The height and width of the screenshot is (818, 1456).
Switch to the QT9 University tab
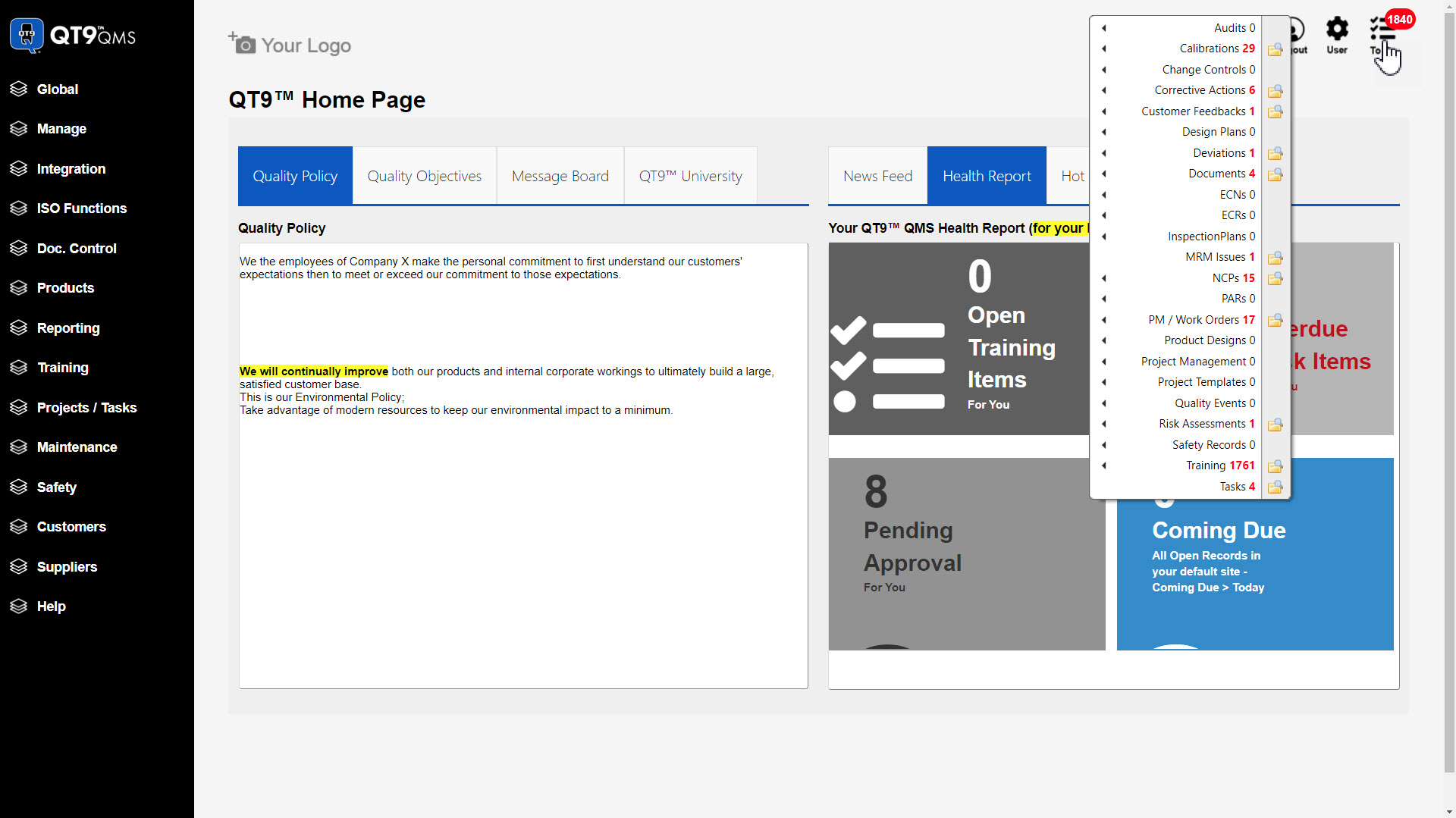[691, 176]
